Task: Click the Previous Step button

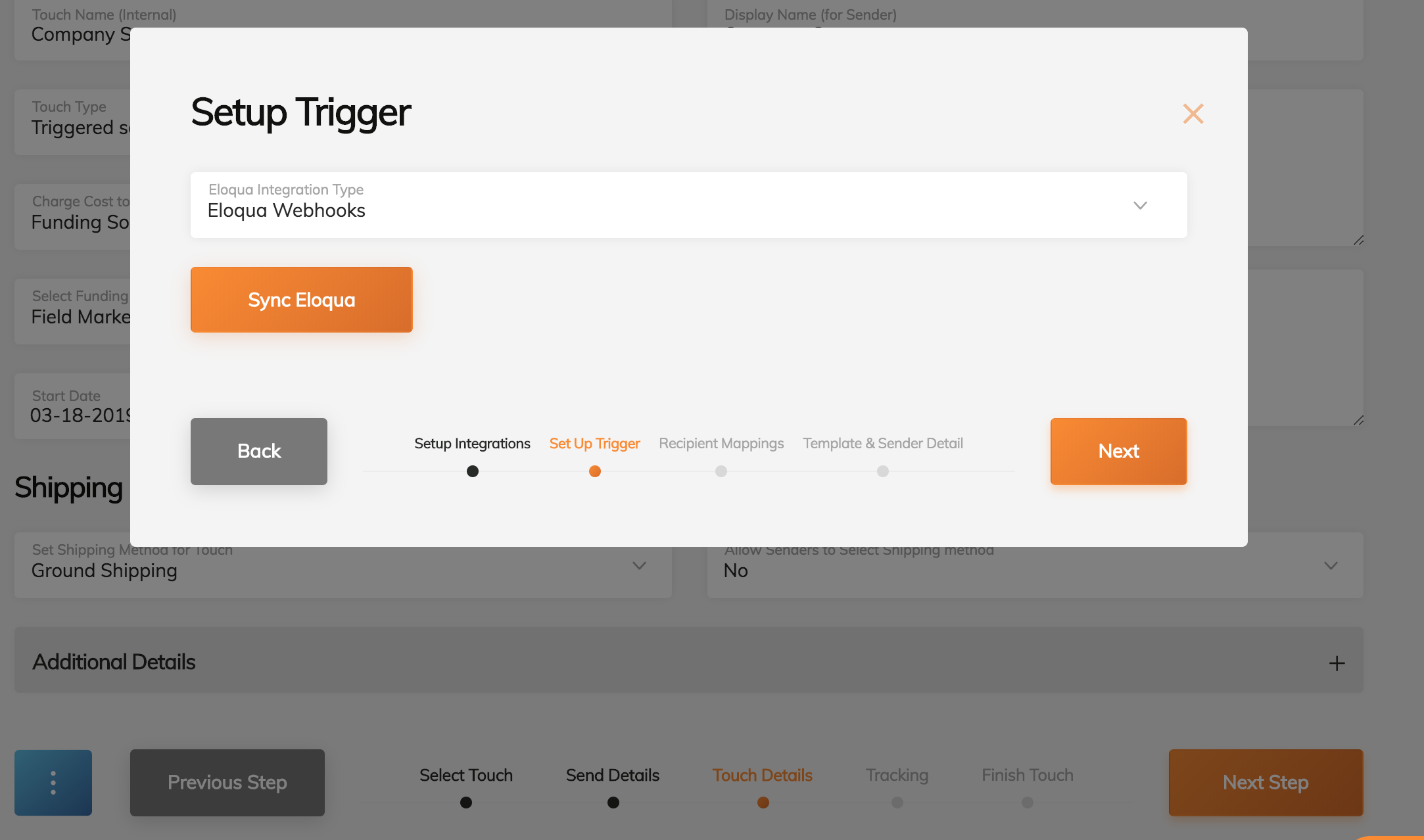Action: point(227,783)
